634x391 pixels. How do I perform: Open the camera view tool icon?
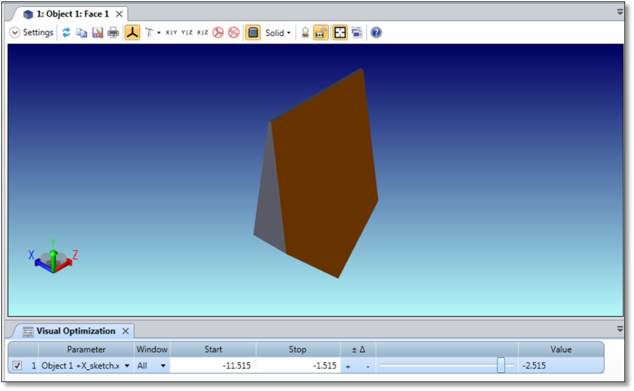coord(149,33)
